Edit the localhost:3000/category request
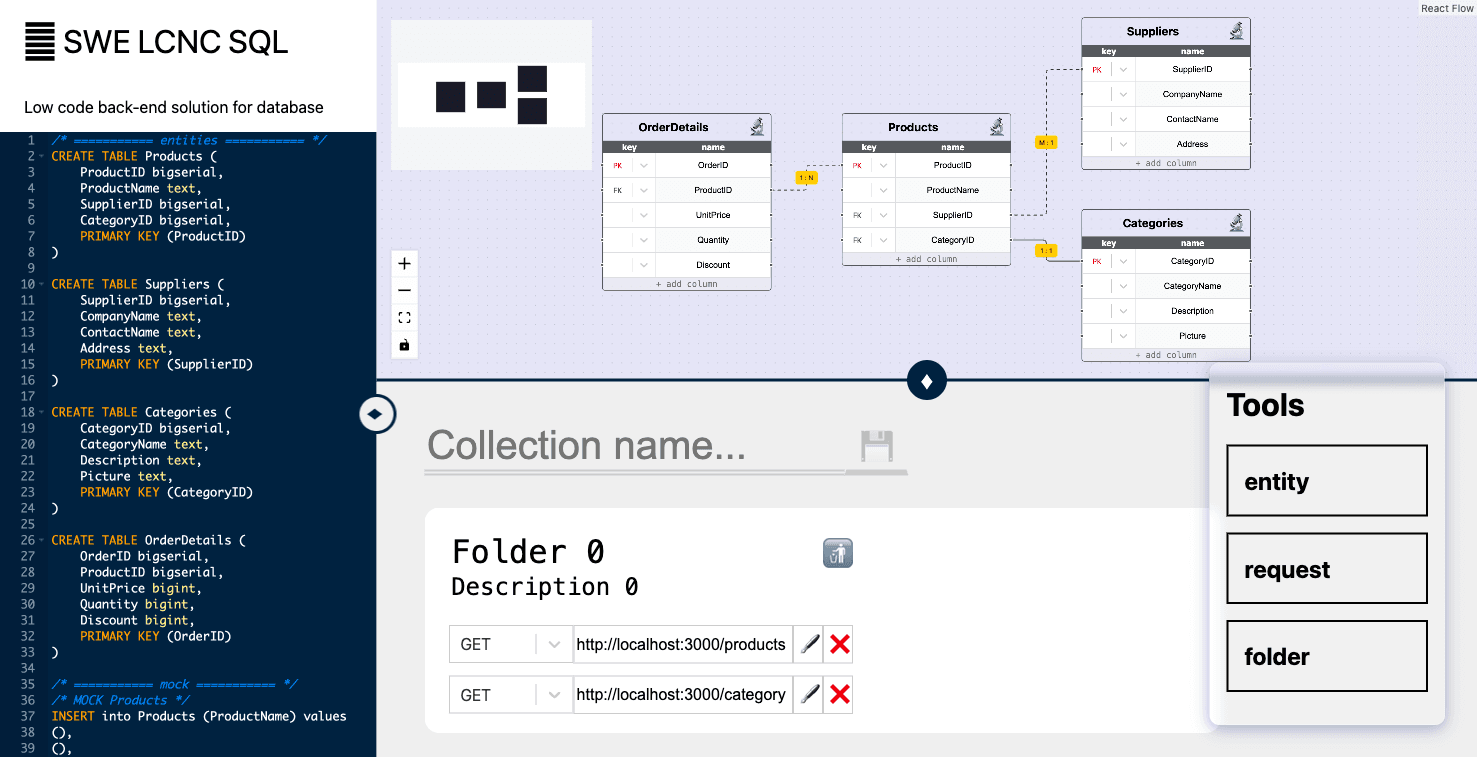Image resolution: width=1477 pixels, height=757 pixels. pyautogui.click(x=809, y=695)
